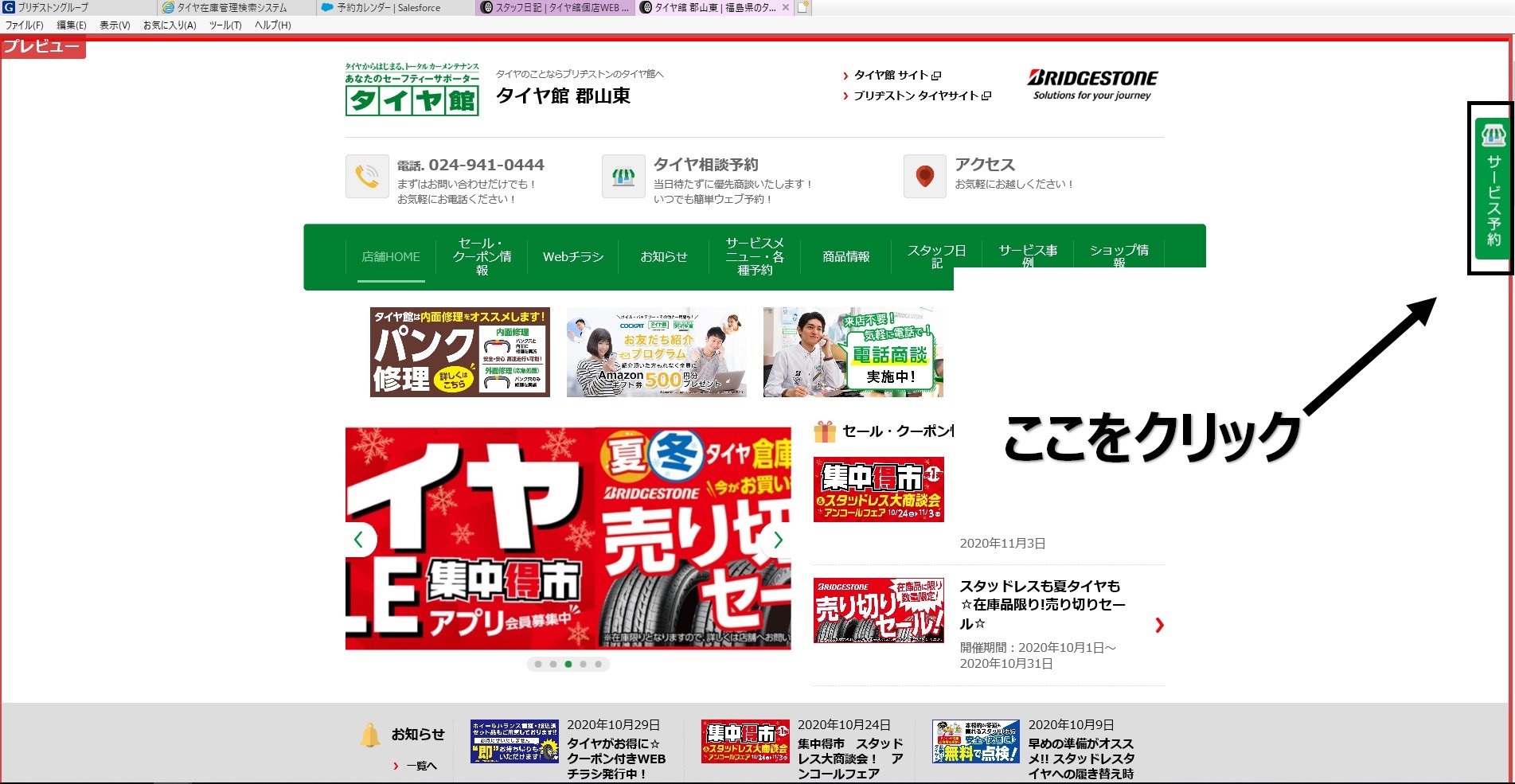Click the 2020年10月29日 news thumbnail
Image resolution: width=1515 pixels, height=784 pixels.
(514, 742)
